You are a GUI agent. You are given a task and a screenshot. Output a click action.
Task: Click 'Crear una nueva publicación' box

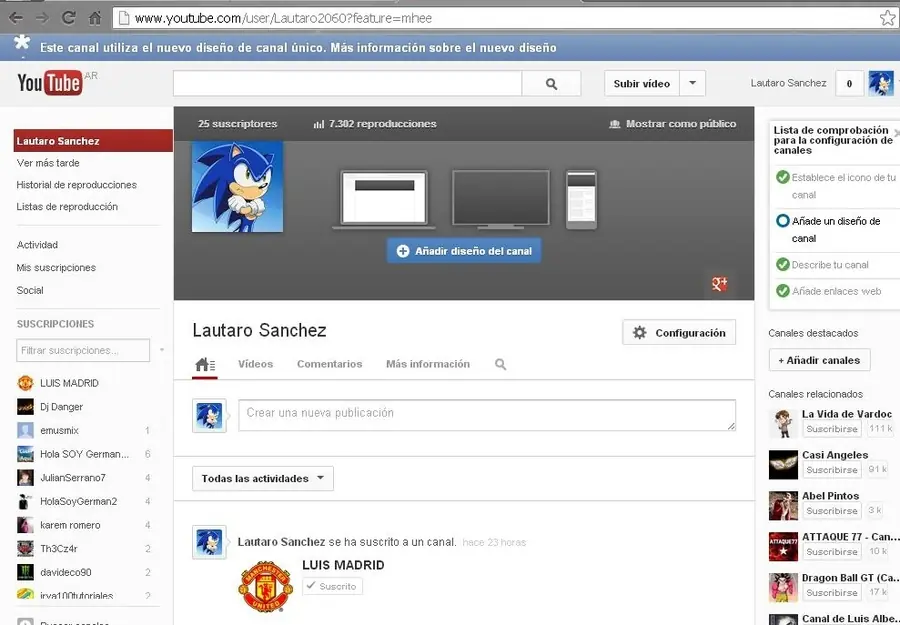[x=487, y=415]
